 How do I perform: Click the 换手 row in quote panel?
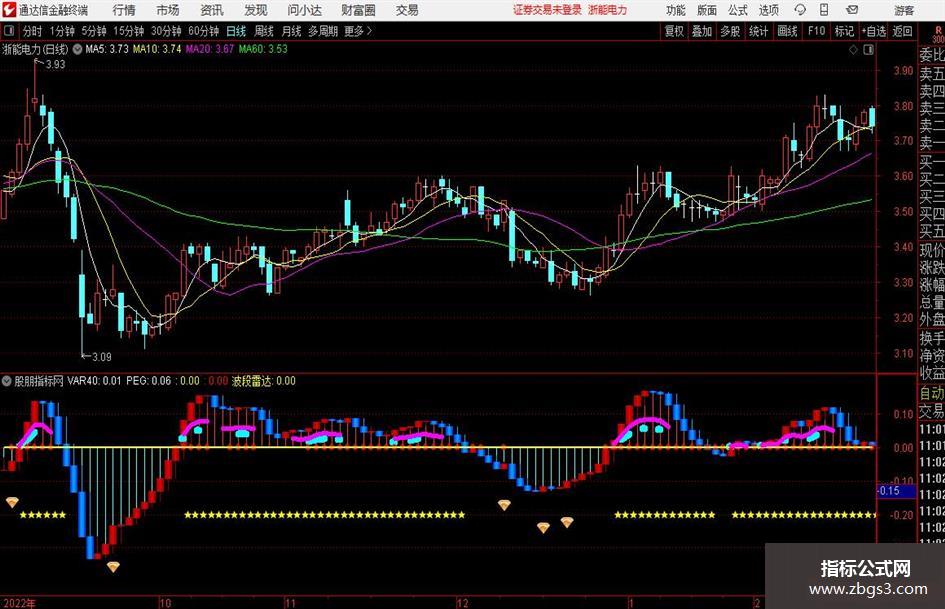coord(931,339)
